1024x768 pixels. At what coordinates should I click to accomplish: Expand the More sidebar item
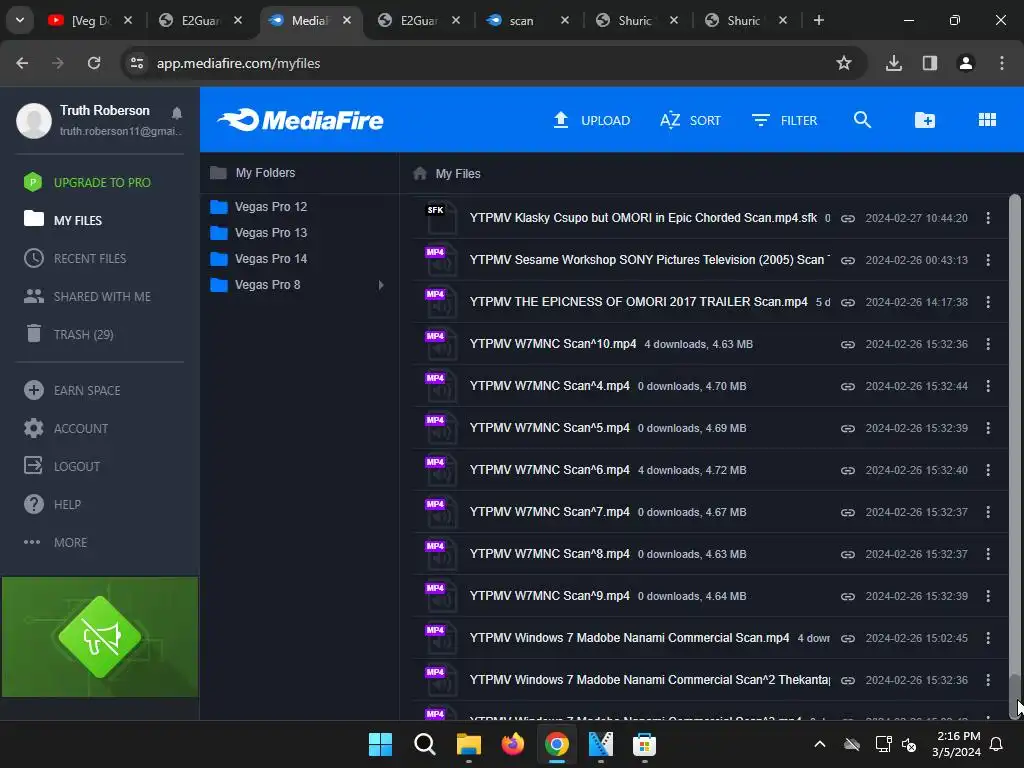[x=56, y=542]
